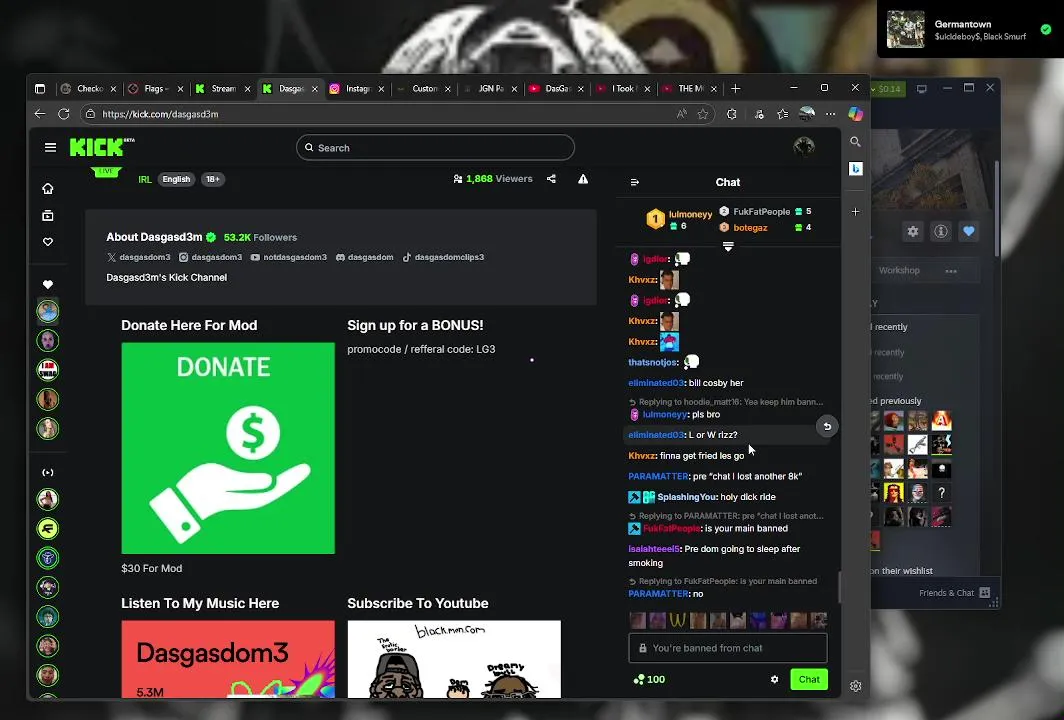Switch to the Flags browser tab

click(156, 89)
